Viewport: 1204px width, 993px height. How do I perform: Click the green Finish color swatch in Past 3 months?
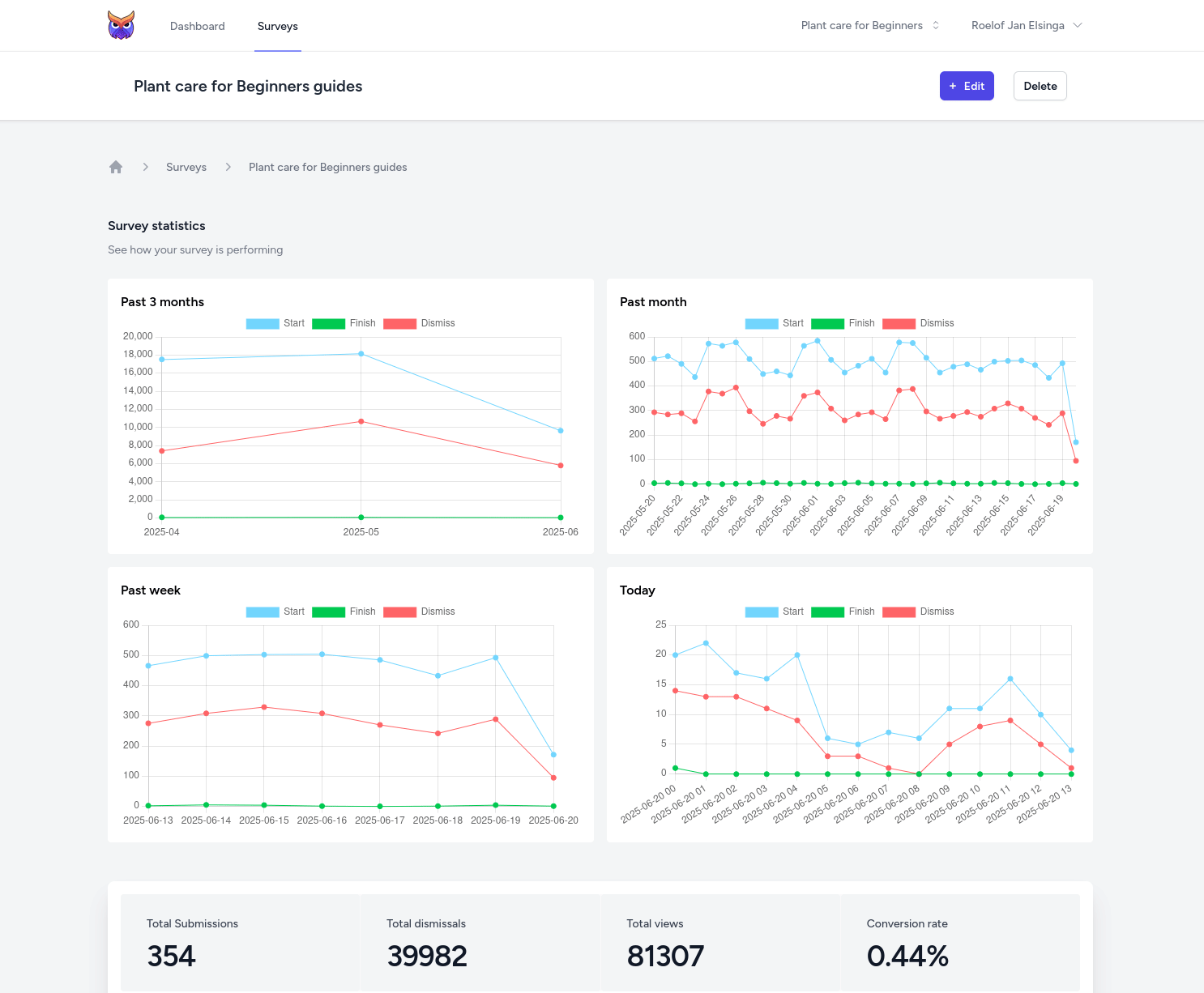point(328,323)
